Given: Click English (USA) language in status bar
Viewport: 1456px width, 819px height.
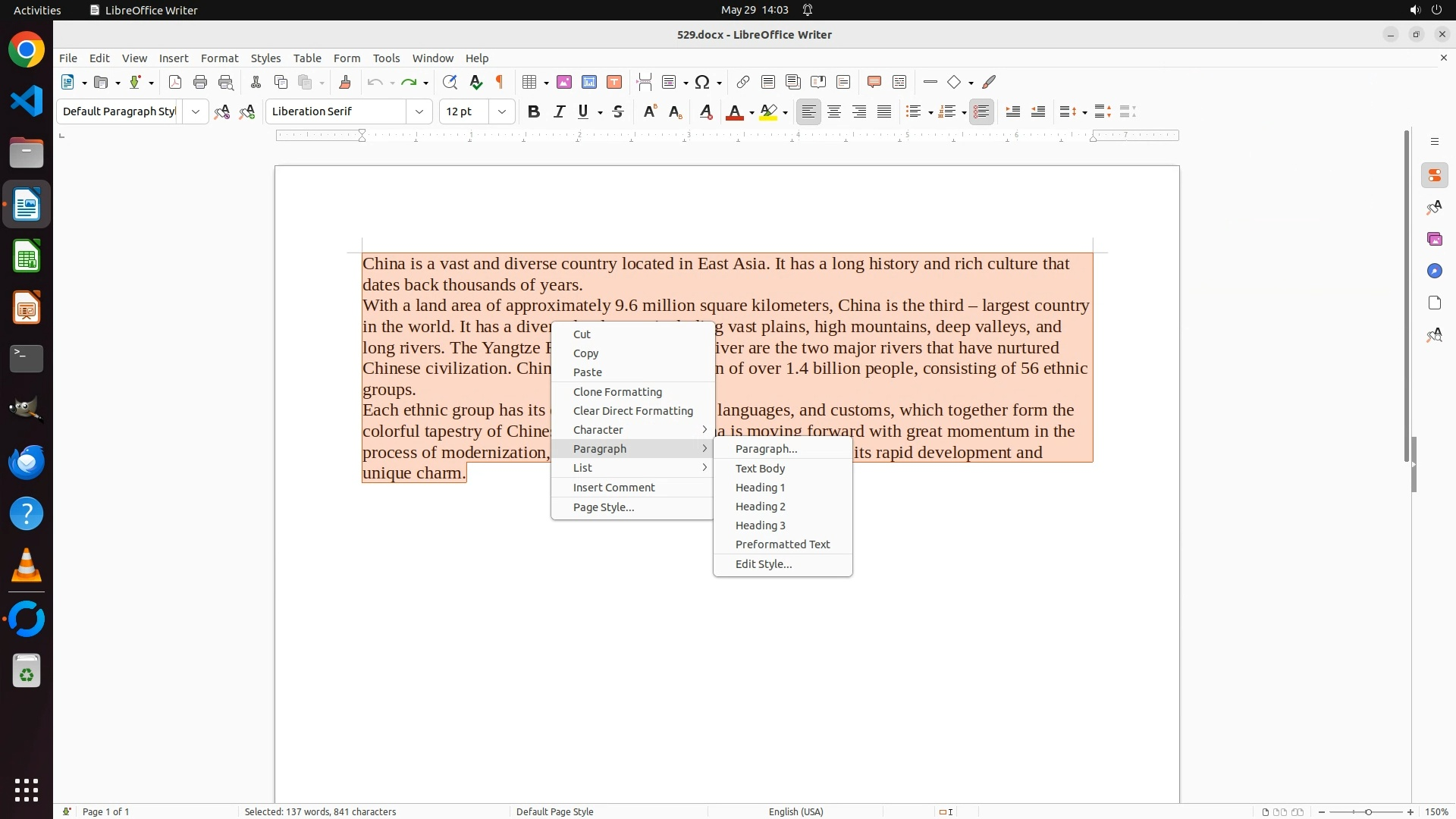Looking at the screenshot, I should click(795, 811).
